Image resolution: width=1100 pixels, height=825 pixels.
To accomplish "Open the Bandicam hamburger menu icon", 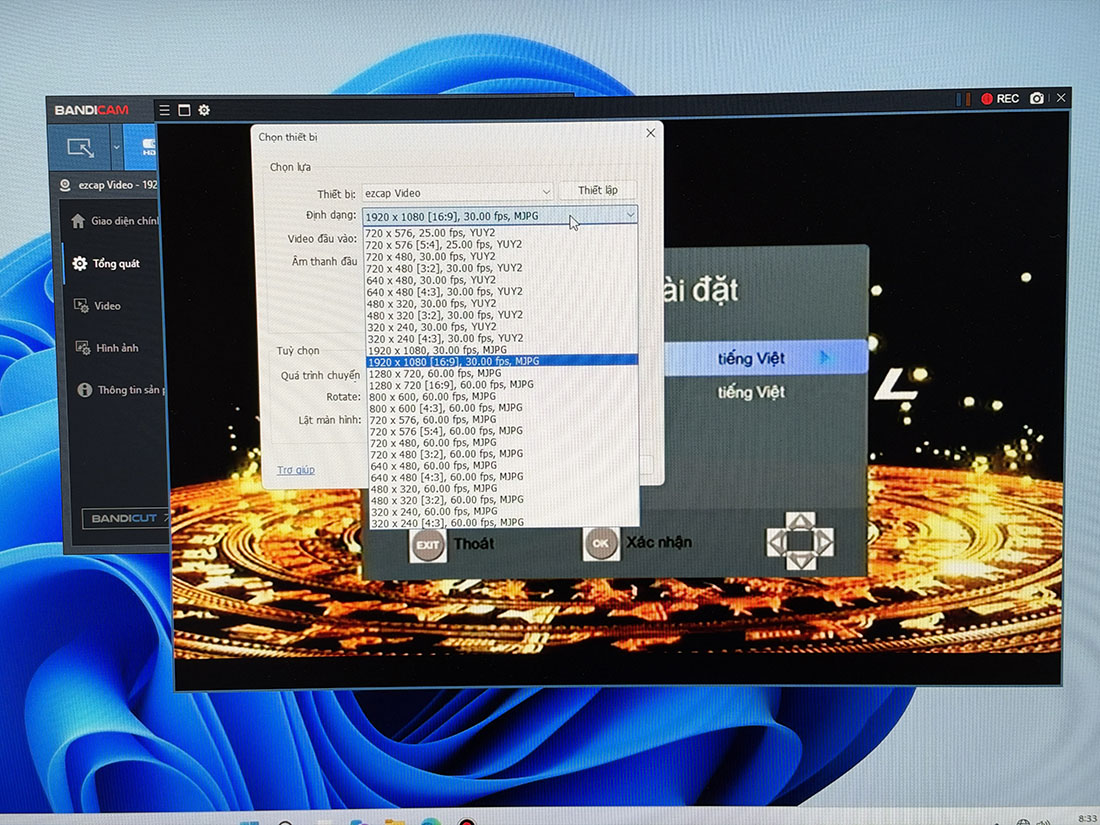I will [164, 110].
